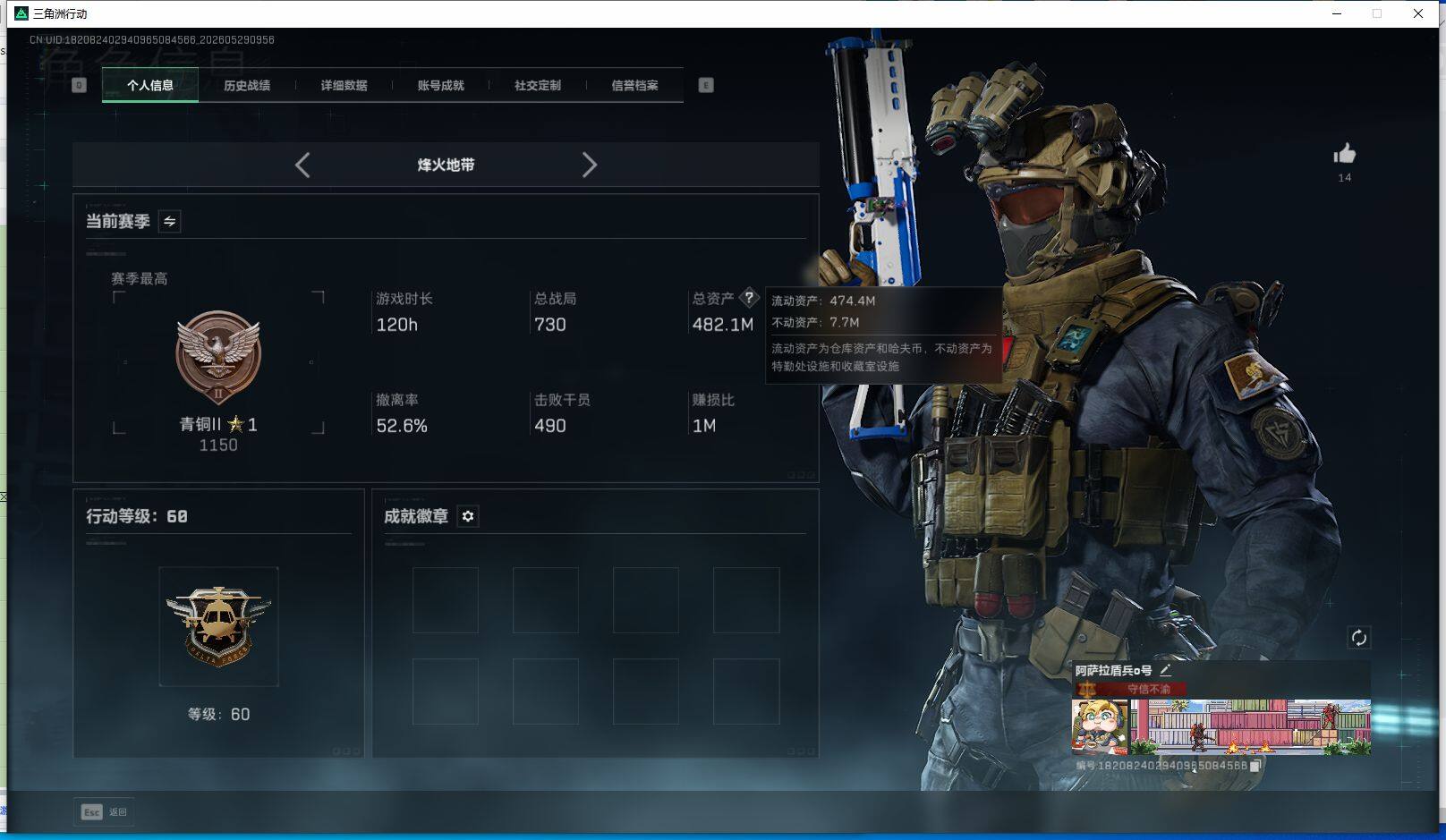Click the 不动资产: 7.7M tooltip line
The height and width of the screenshot is (840, 1446).
tap(815, 322)
